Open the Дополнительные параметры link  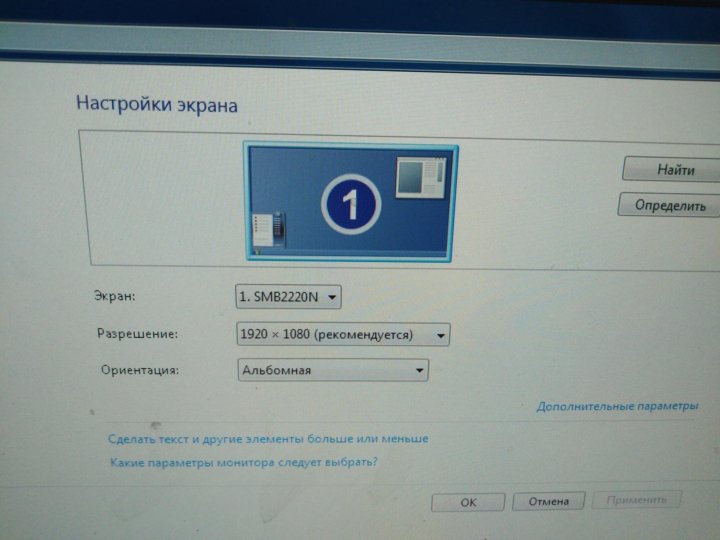click(617, 407)
